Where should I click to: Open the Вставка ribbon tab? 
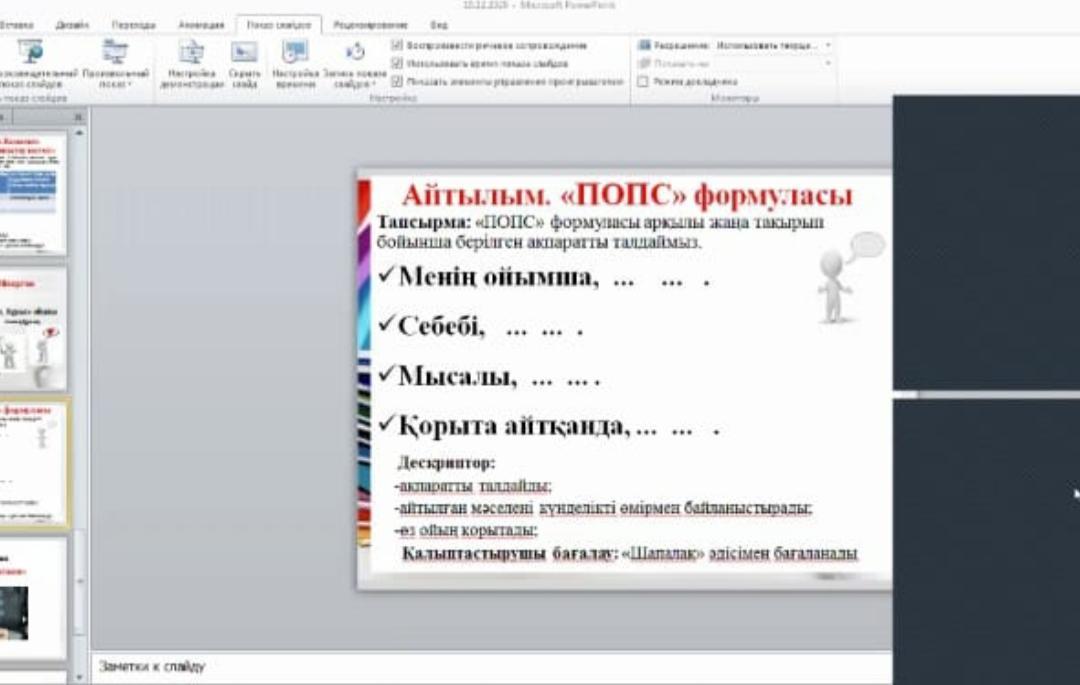coord(15,25)
